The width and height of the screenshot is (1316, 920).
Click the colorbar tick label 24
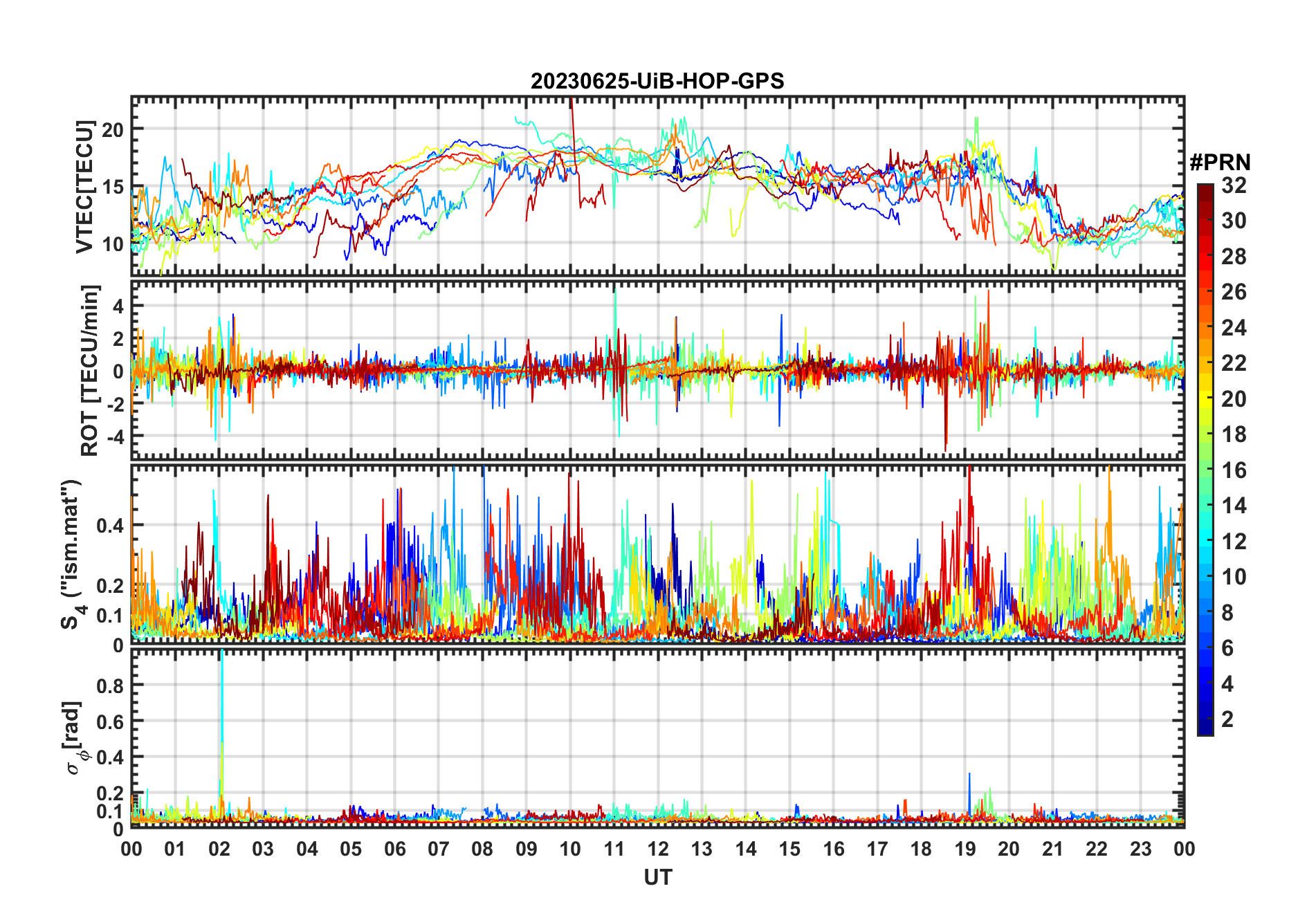tap(1234, 328)
